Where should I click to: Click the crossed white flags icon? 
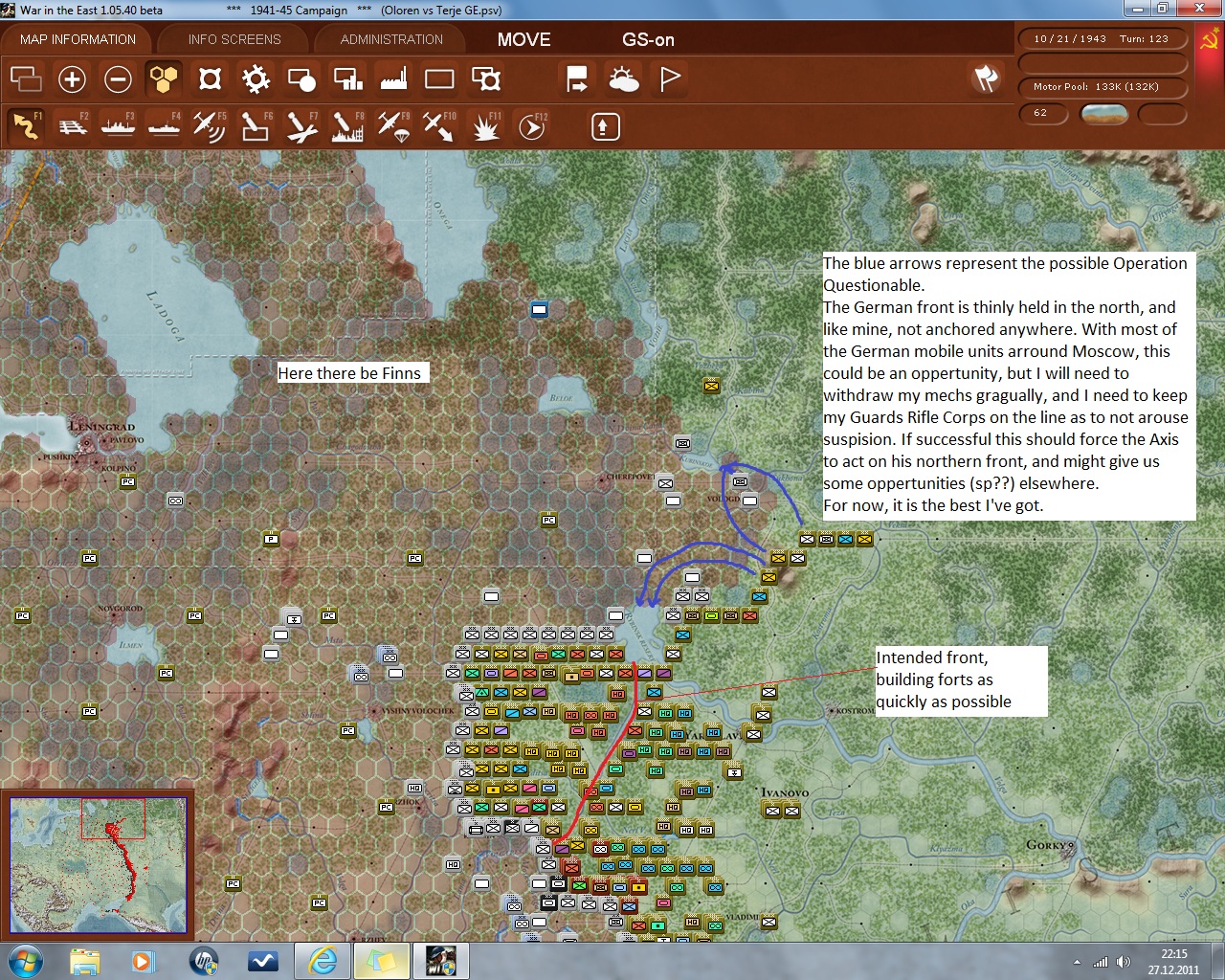click(986, 78)
